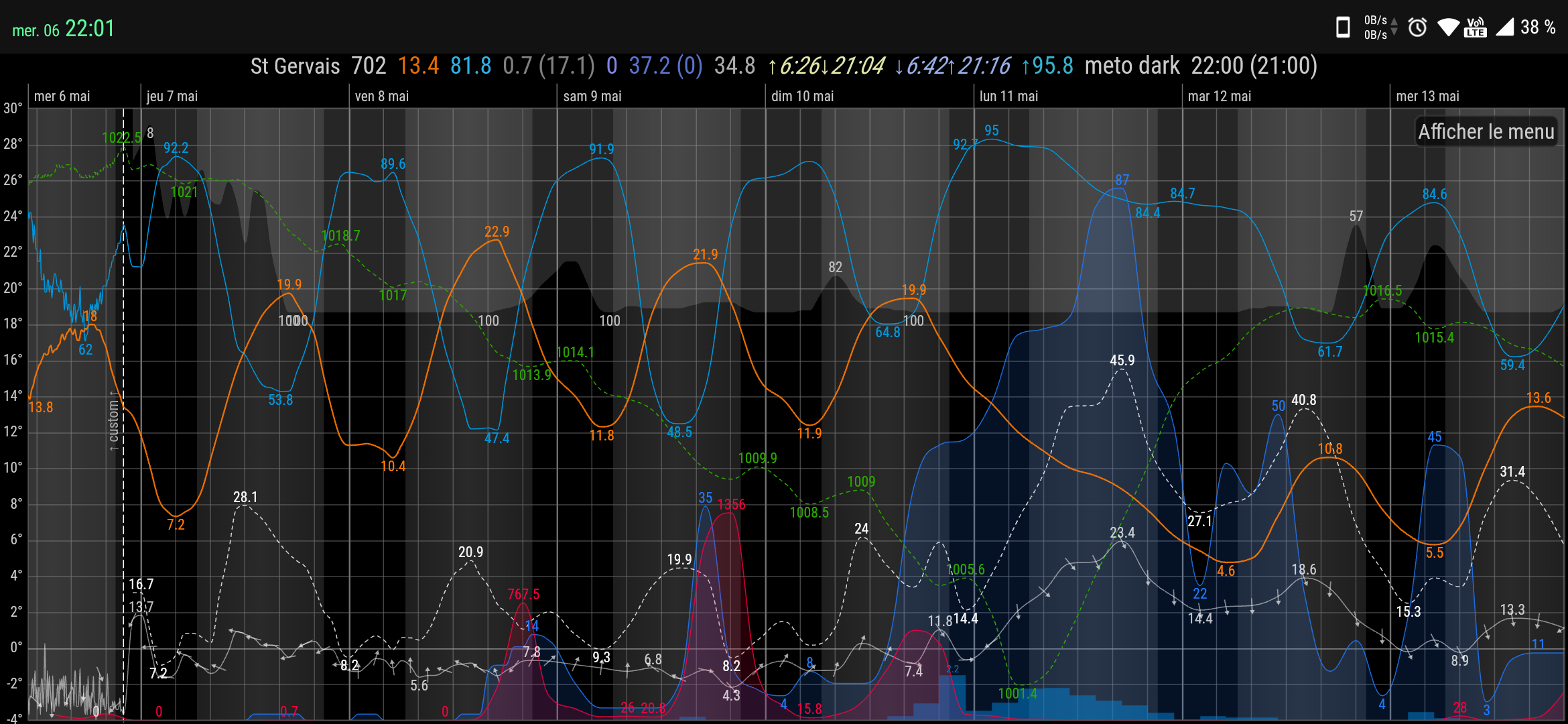Tap the 'St Gervais' location name
Viewport: 1568px width, 724px height.
point(295,66)
